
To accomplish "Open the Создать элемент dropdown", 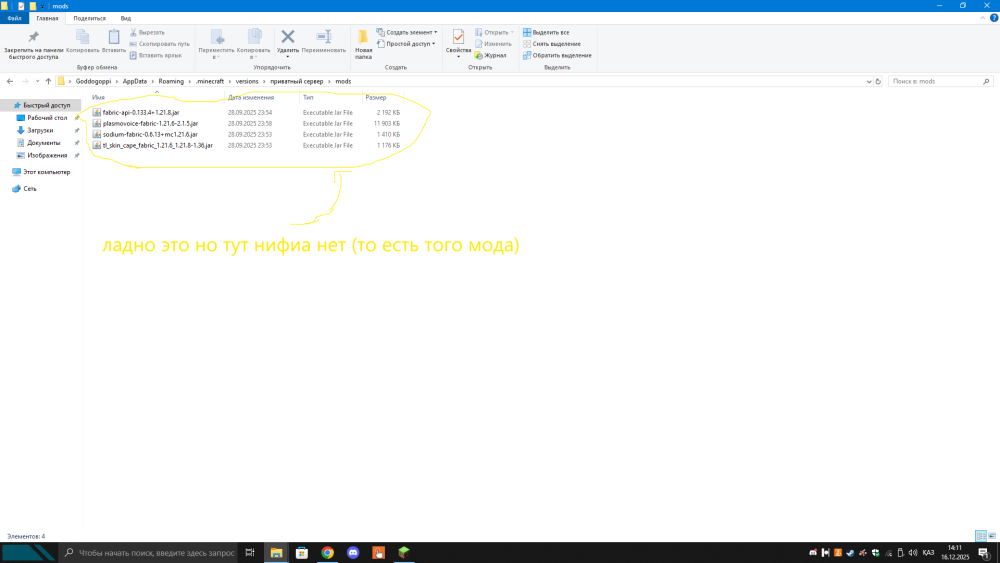I will (407, 33).
